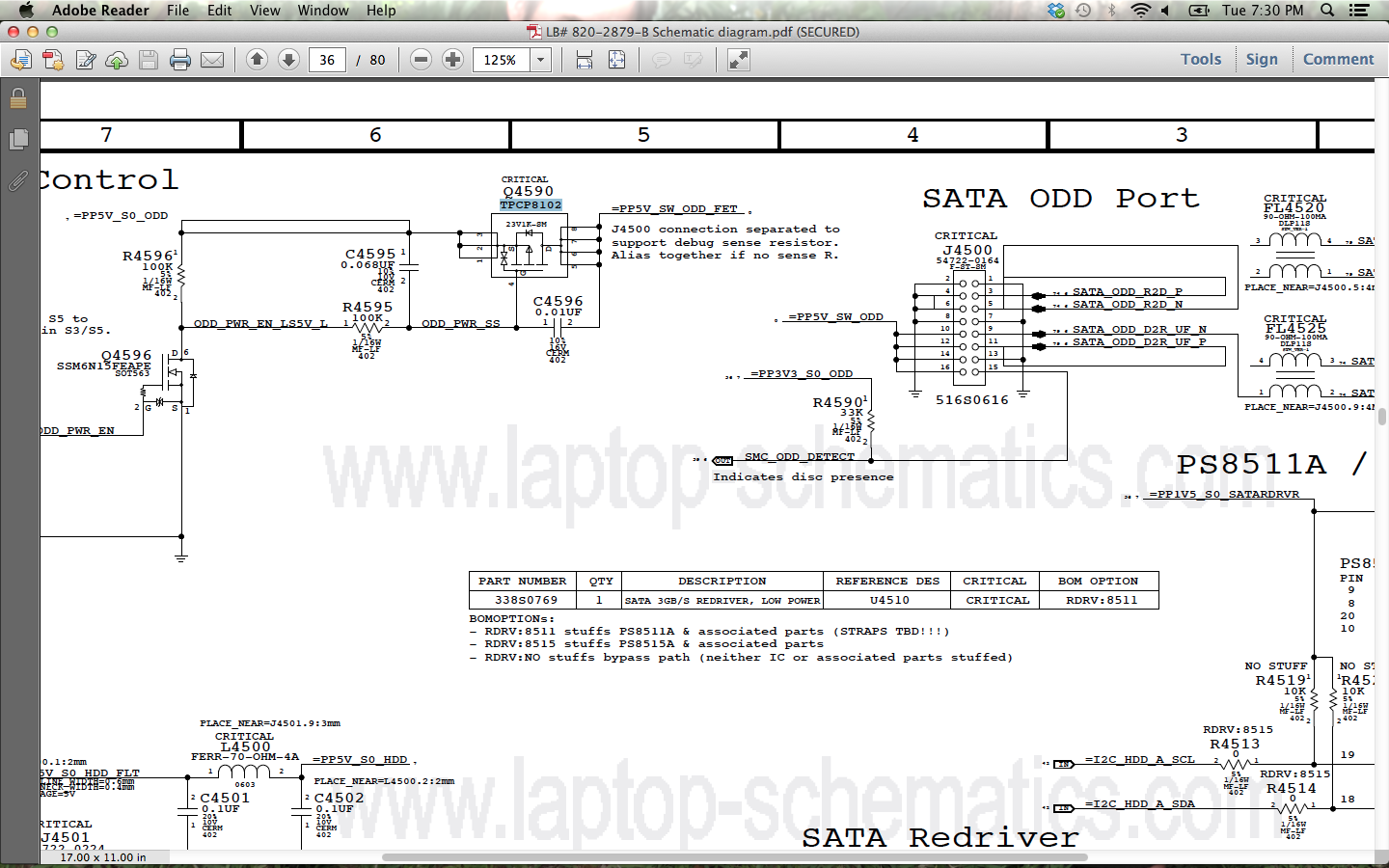Click the J4500 connector reference label
The height and width of the screenshot is (868, 1389).
pos(967,250)
